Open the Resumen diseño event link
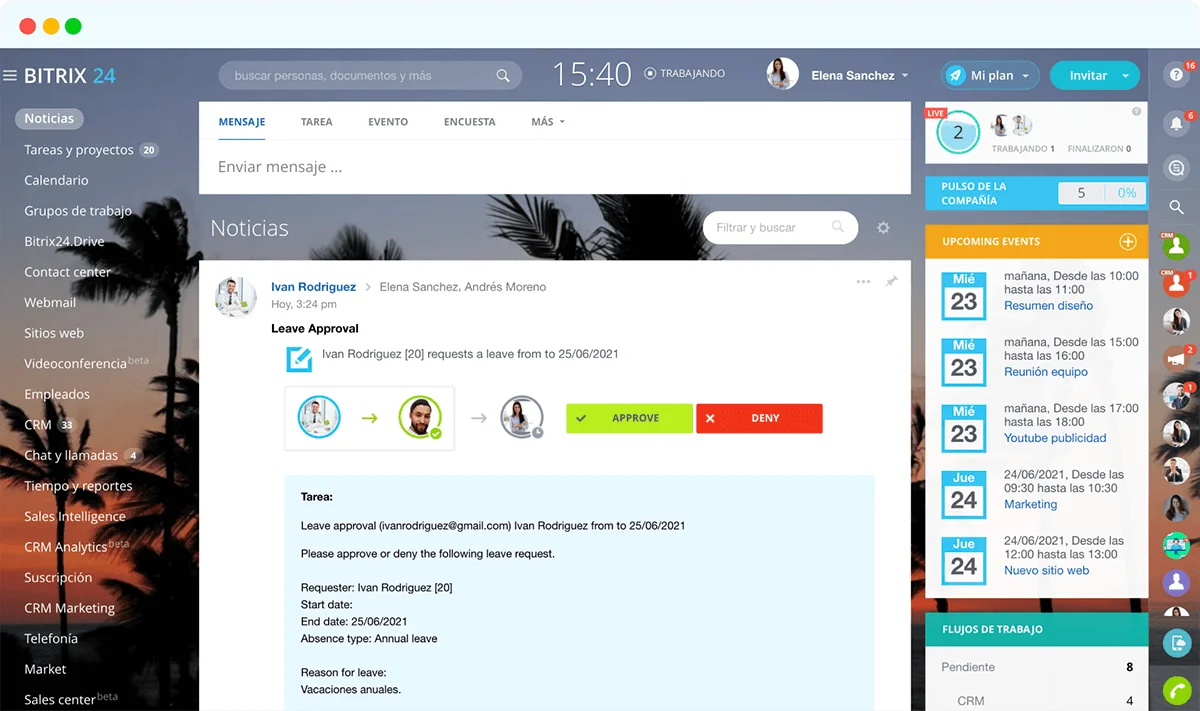Screen dimensions: 1200x711 1048,306
